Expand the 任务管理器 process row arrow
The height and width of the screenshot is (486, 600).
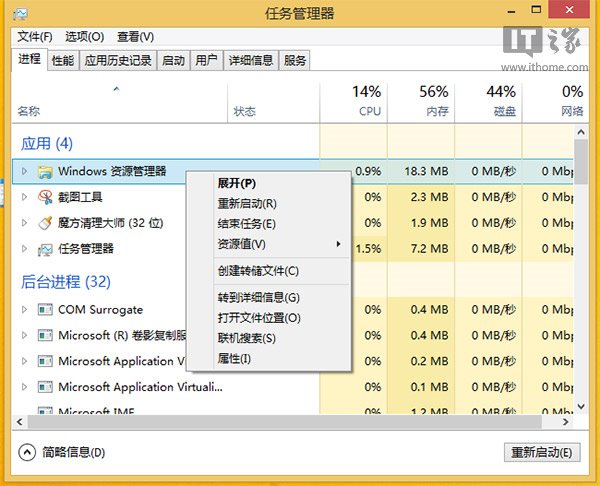[x=24, y=249]
